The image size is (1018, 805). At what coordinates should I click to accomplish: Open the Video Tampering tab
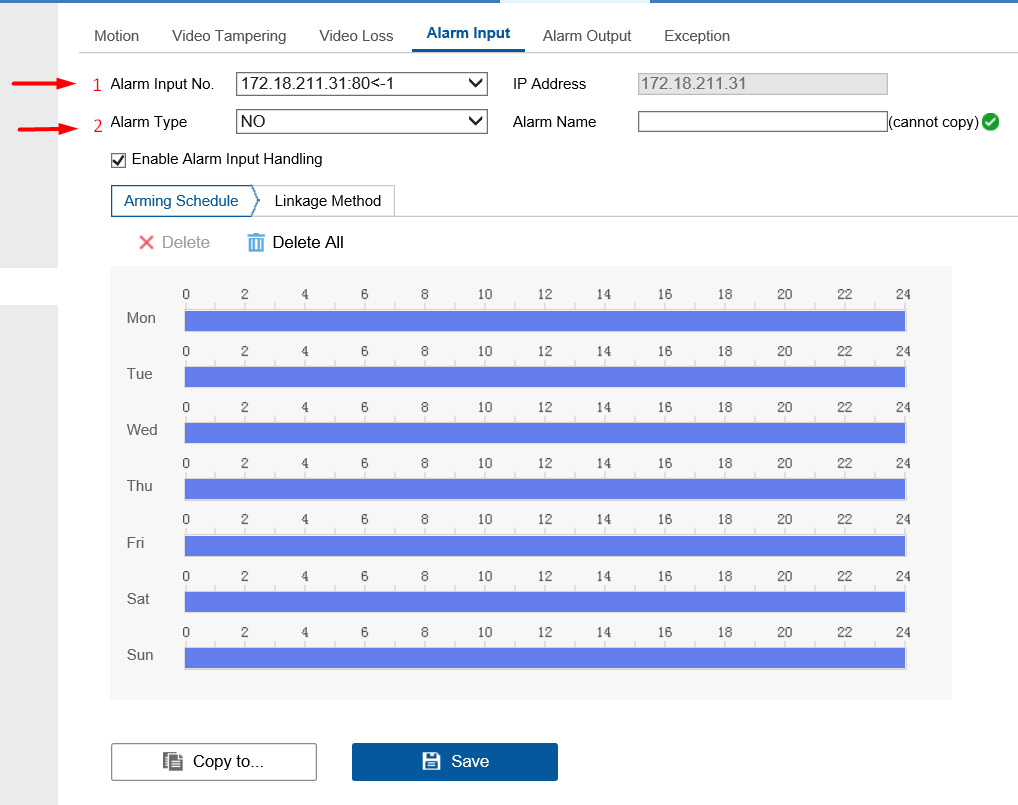[x=229, y=36]
